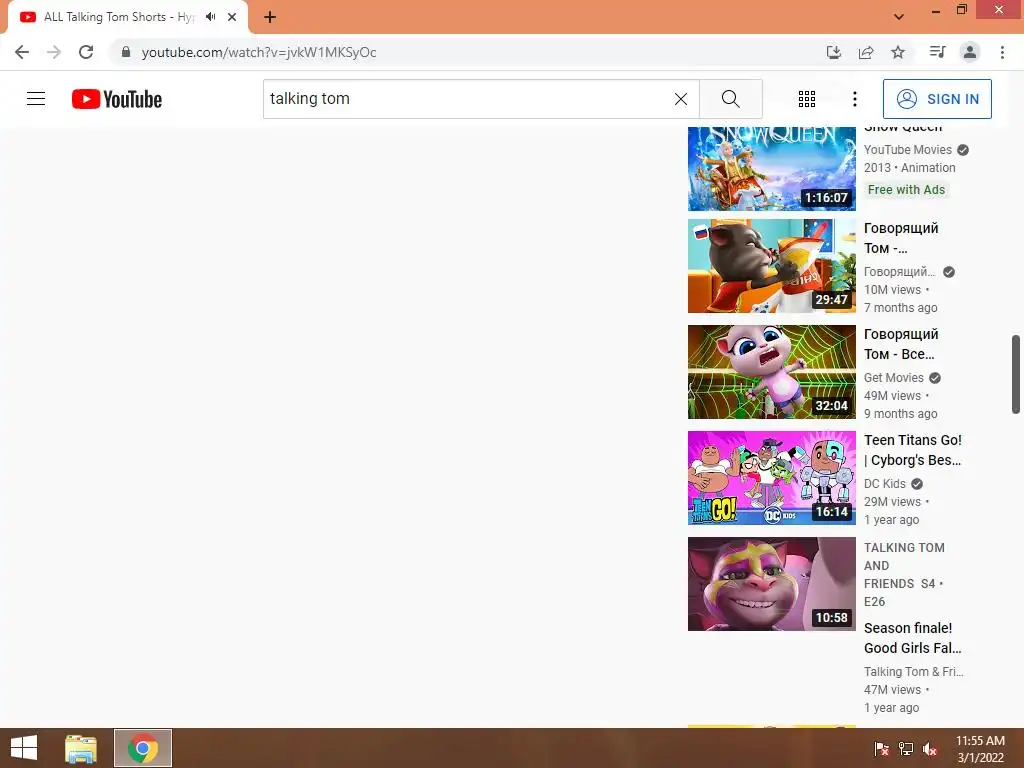Open the title 'Говорящий Том - Все...'
Screen dimensions: 1024x768
point(901,344)
